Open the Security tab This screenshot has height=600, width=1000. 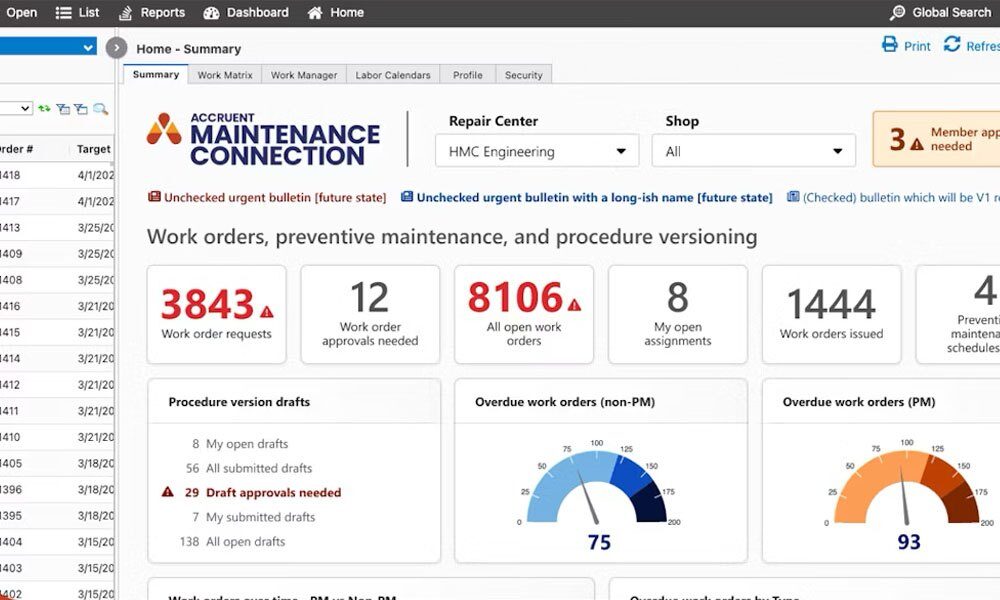click(524, 74)
